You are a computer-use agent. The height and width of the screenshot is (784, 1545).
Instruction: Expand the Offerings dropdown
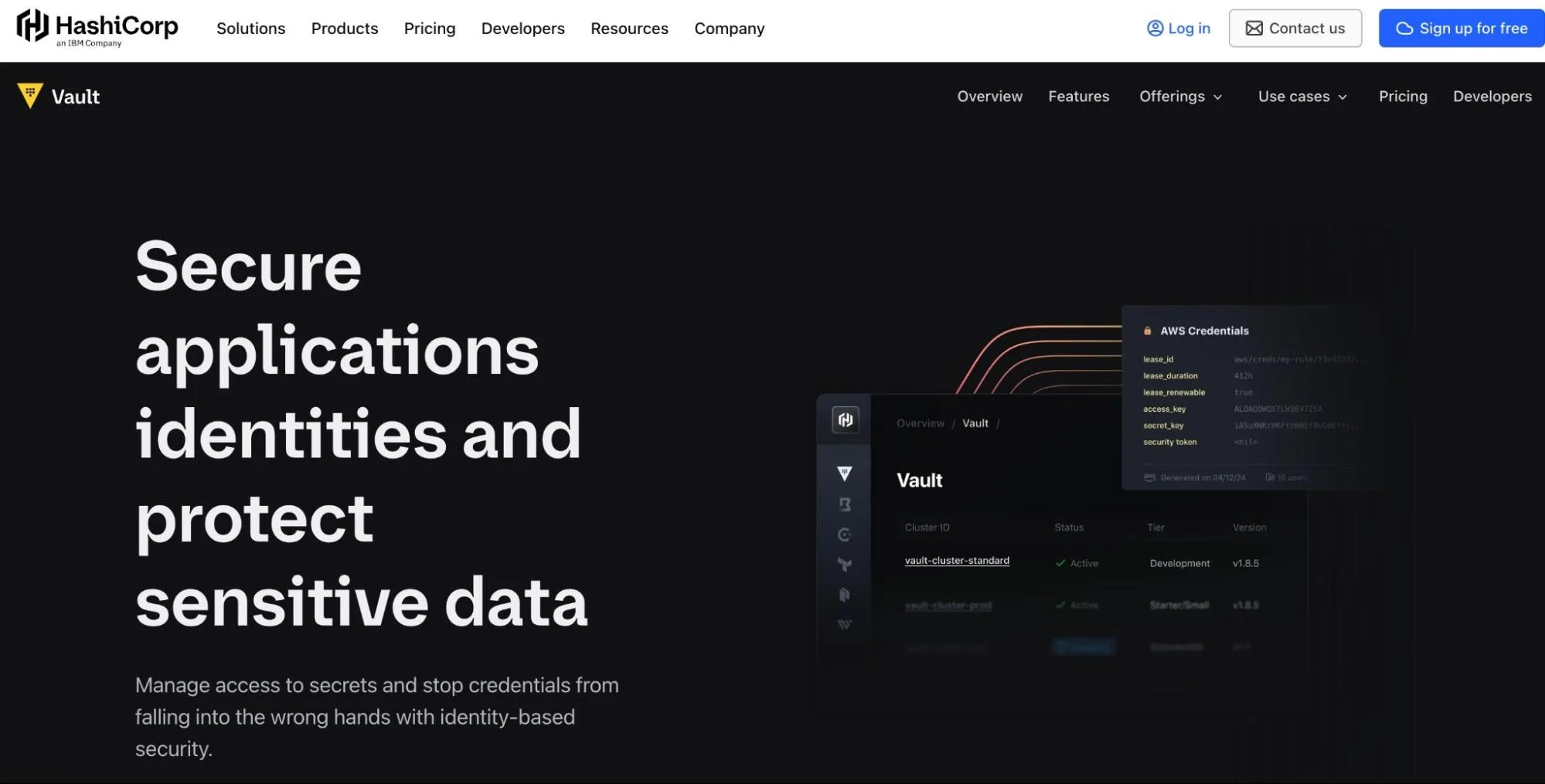pos(1180,96)
